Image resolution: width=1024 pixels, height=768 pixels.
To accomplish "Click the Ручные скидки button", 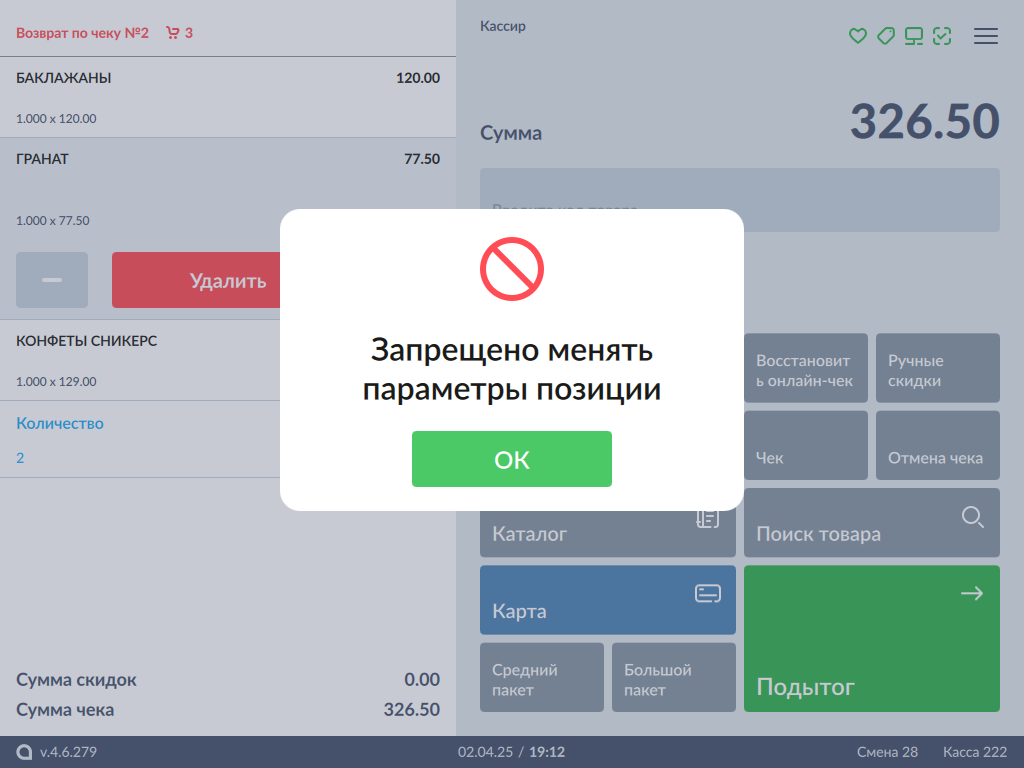I will pyautogui.click(x=937, y=370).
